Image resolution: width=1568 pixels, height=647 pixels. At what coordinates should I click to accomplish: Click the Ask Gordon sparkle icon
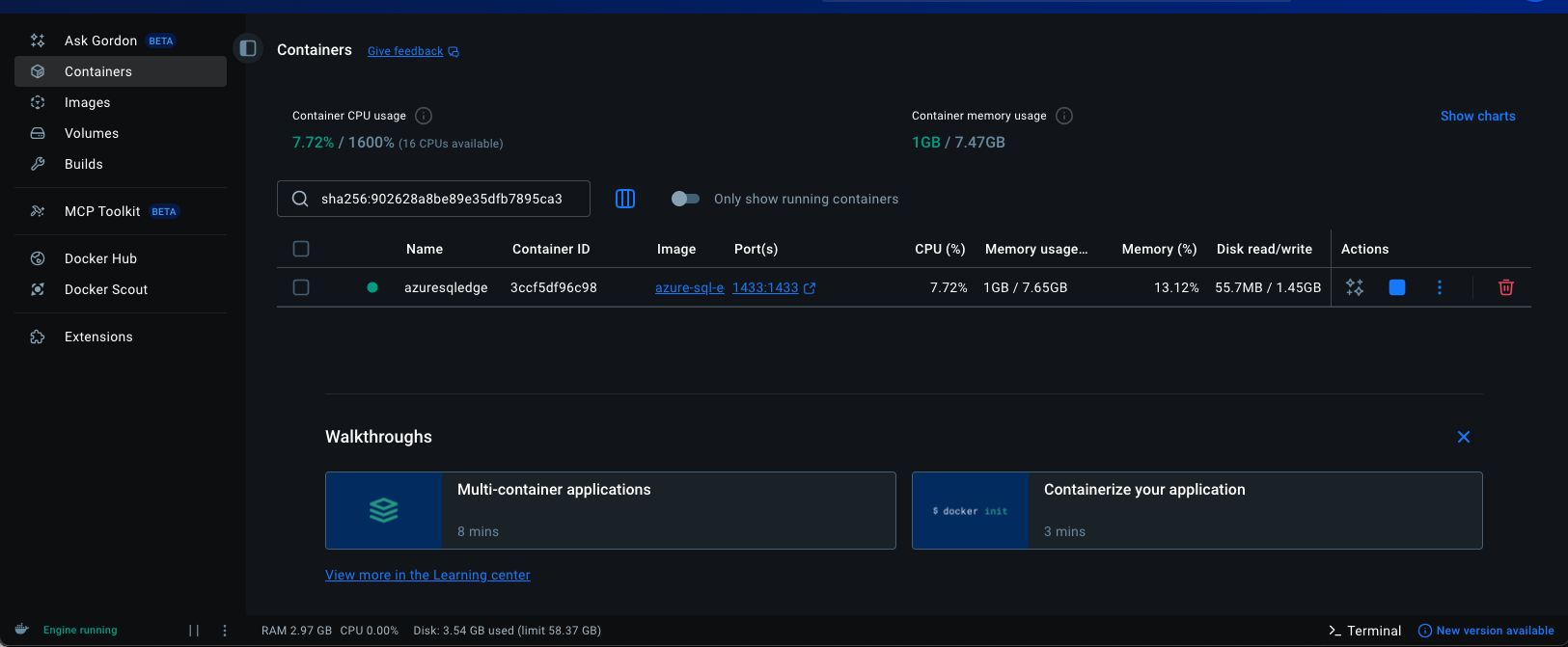pyautogui.click(x=38, y=40)
